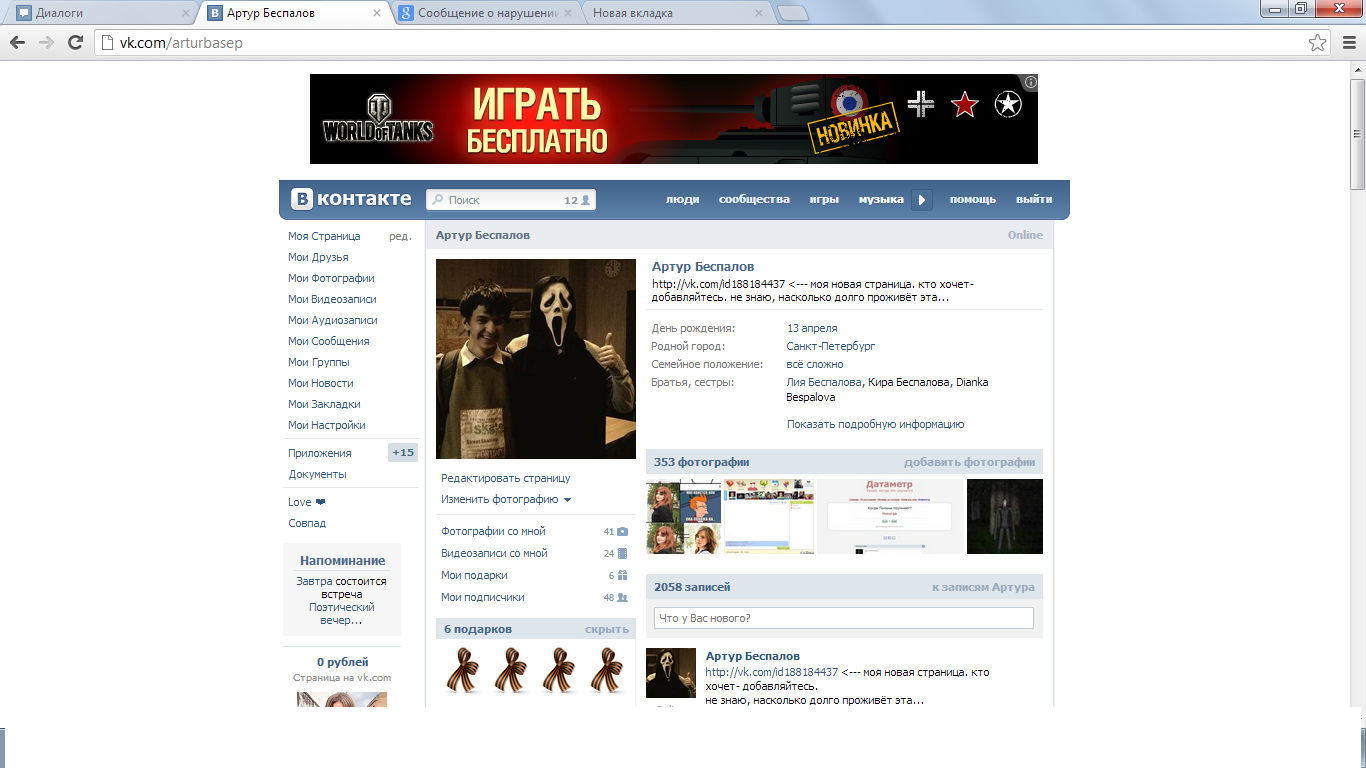Click the people icon in search box

click(587, 200)
